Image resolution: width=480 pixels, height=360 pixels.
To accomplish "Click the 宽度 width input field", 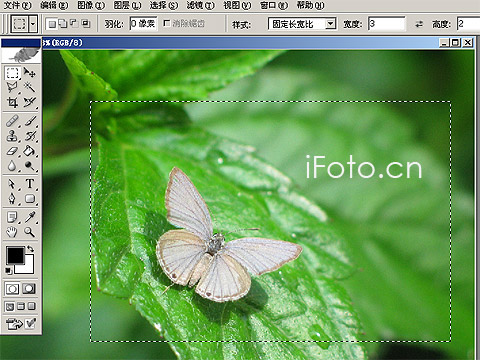I will (x=387, y=24).
